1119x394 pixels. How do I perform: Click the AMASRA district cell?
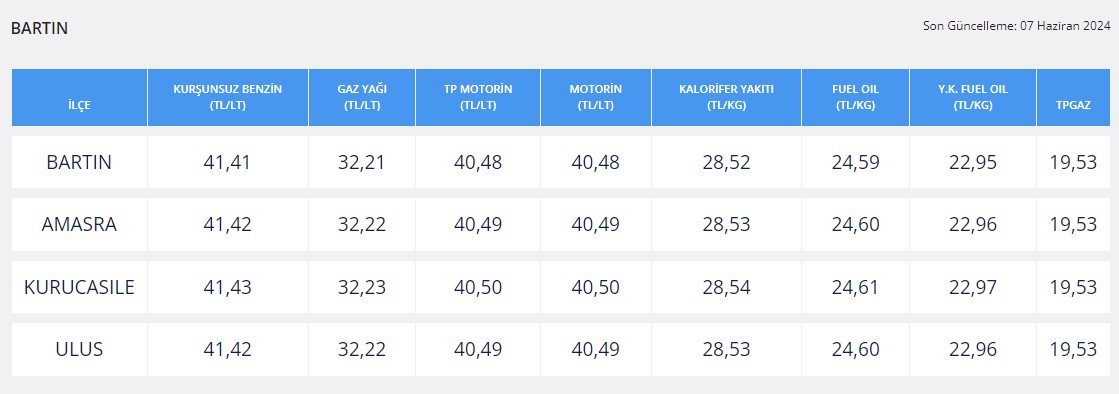(x=79, y=224)
